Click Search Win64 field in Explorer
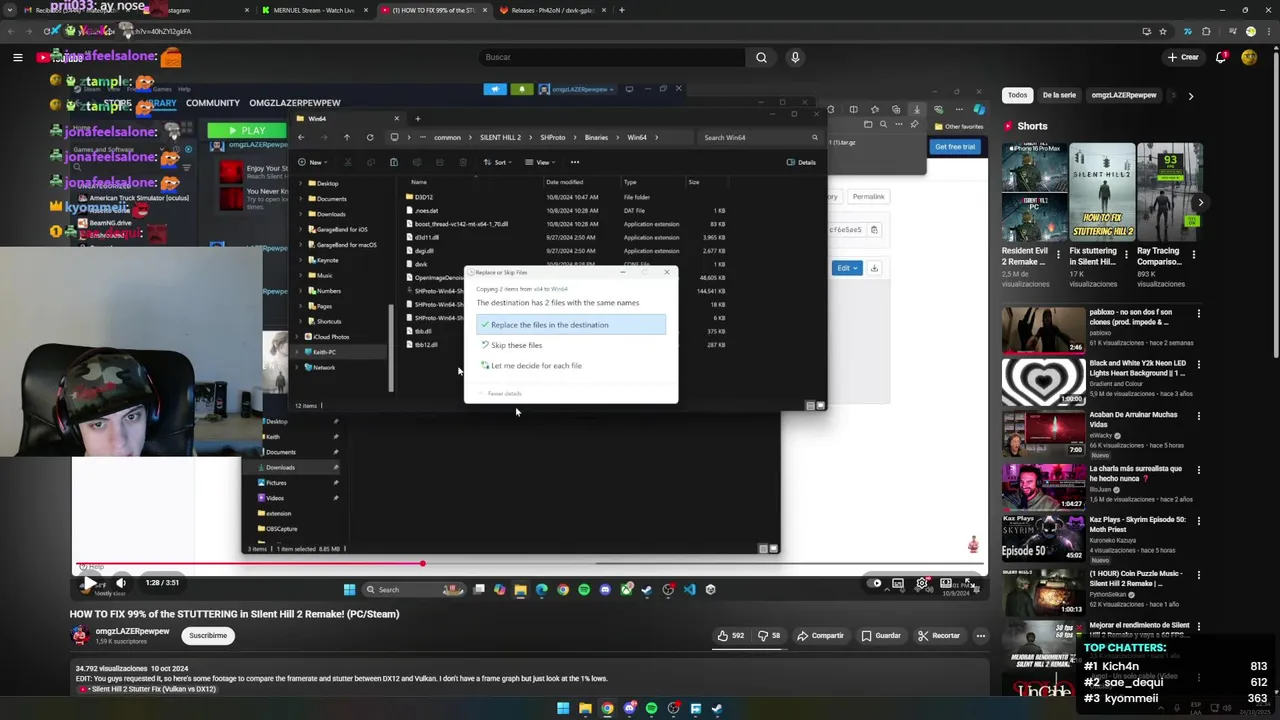 point(760,137)
